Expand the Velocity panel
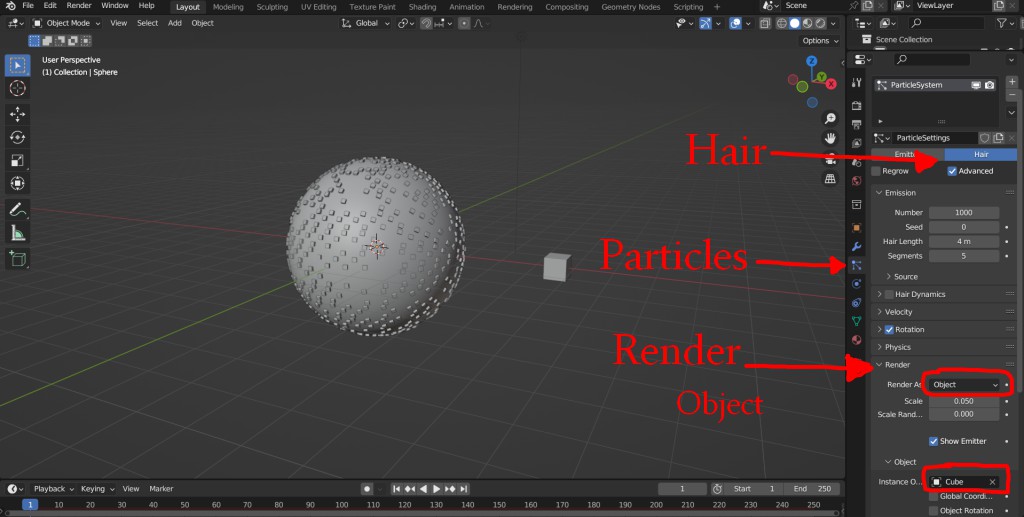The image size is (1024, 517). coord(899,312)
